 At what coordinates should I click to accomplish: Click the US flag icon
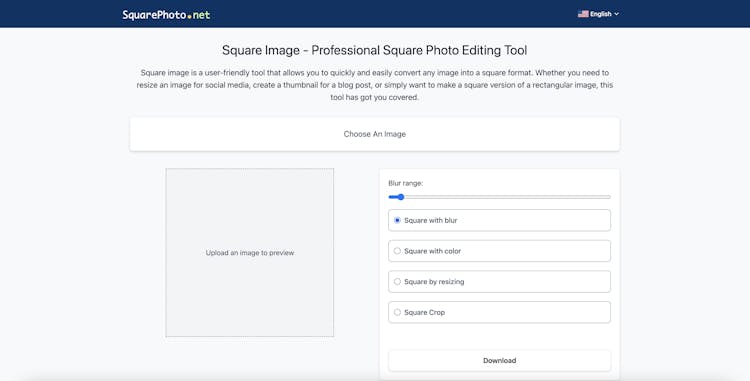(x=583, y=14)
